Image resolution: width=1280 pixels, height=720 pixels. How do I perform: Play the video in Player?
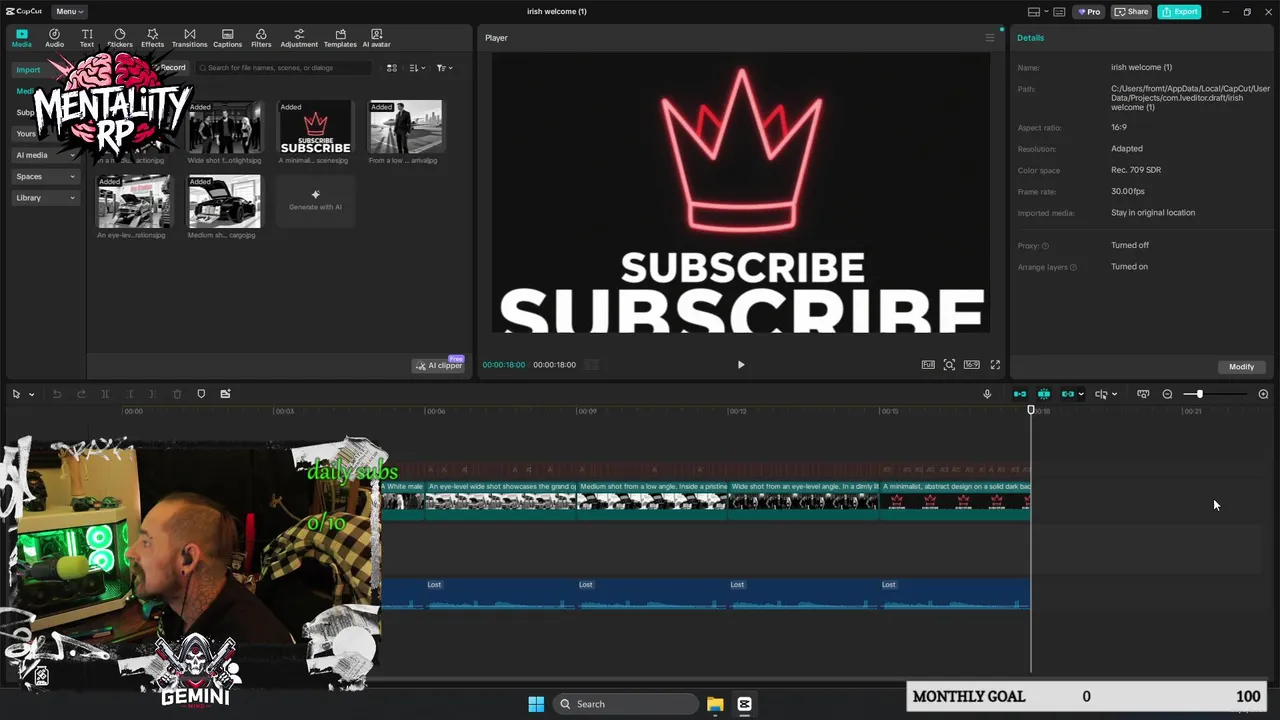[741, 365]
